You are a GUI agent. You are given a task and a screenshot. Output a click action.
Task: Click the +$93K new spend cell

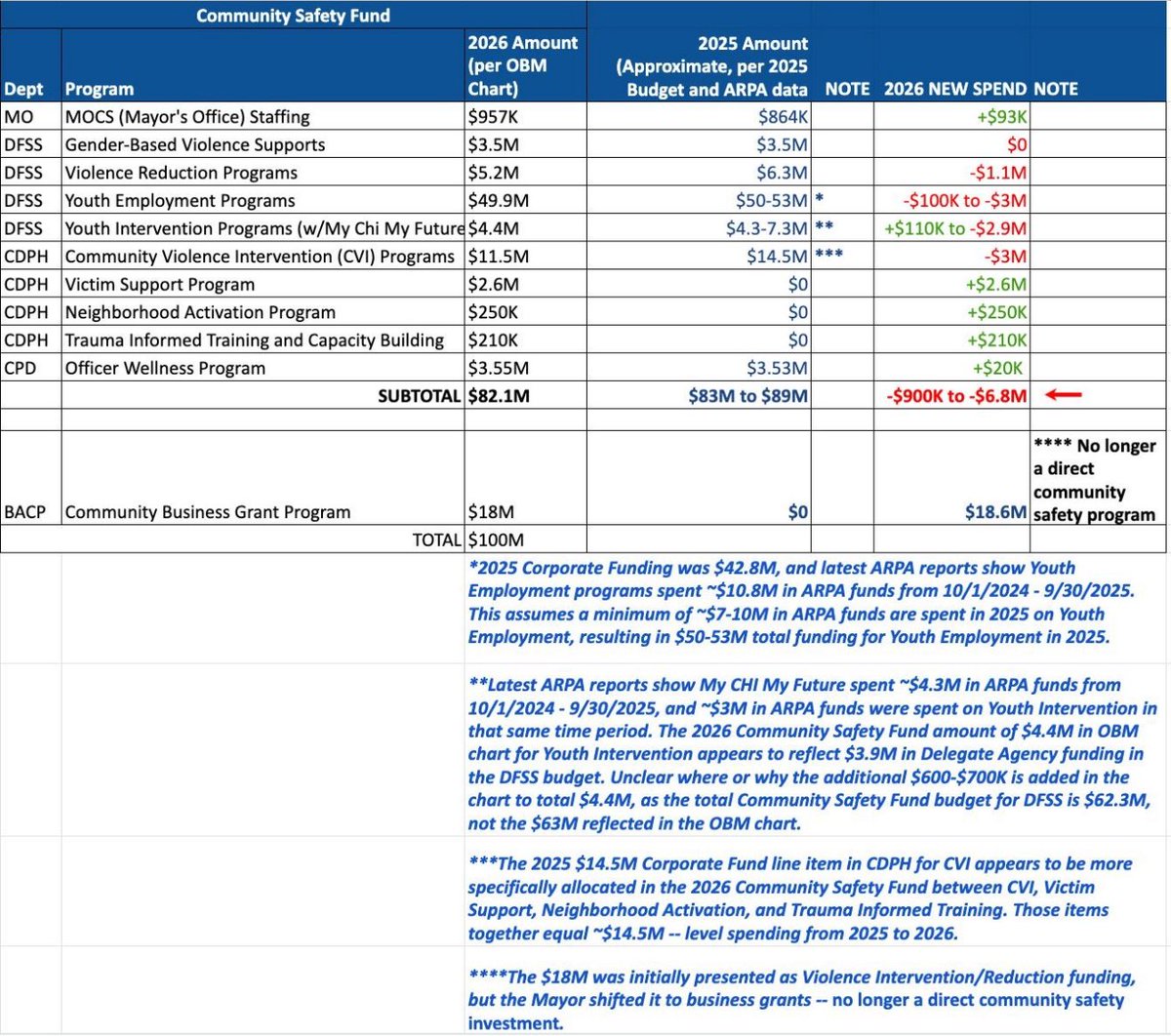click(951, 116)
